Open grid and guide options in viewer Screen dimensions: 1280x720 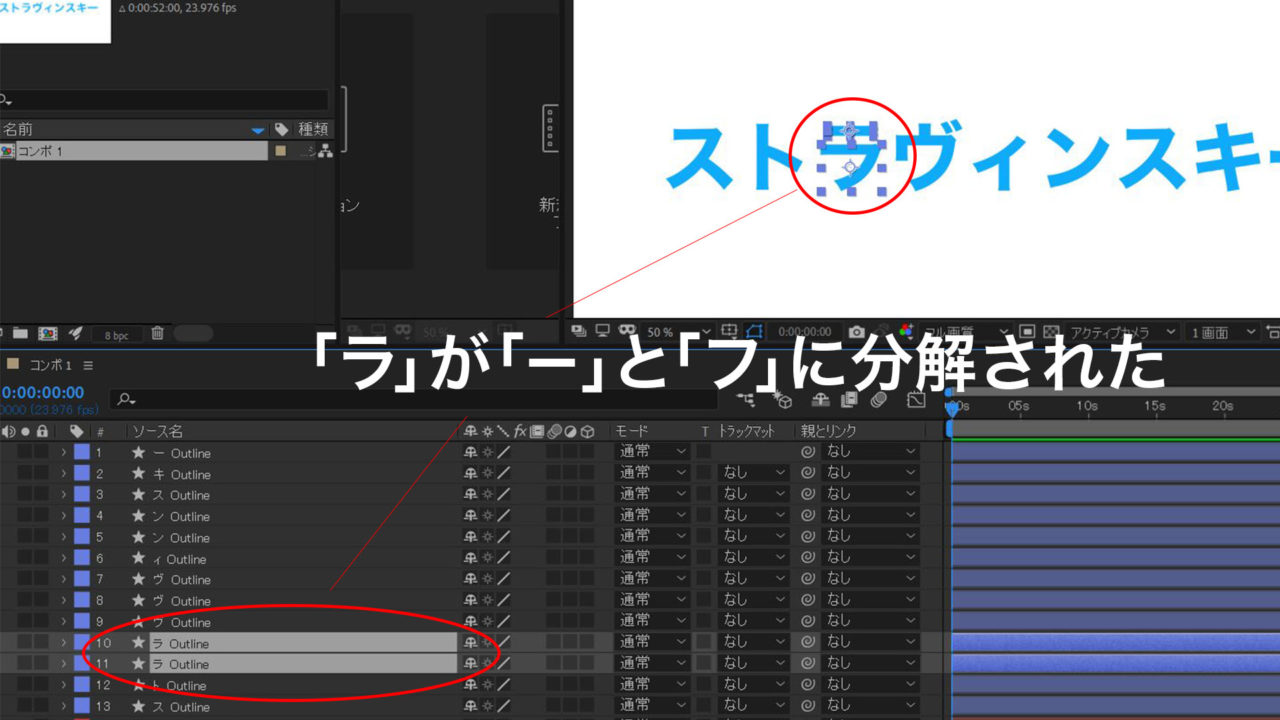pos(729,331)
